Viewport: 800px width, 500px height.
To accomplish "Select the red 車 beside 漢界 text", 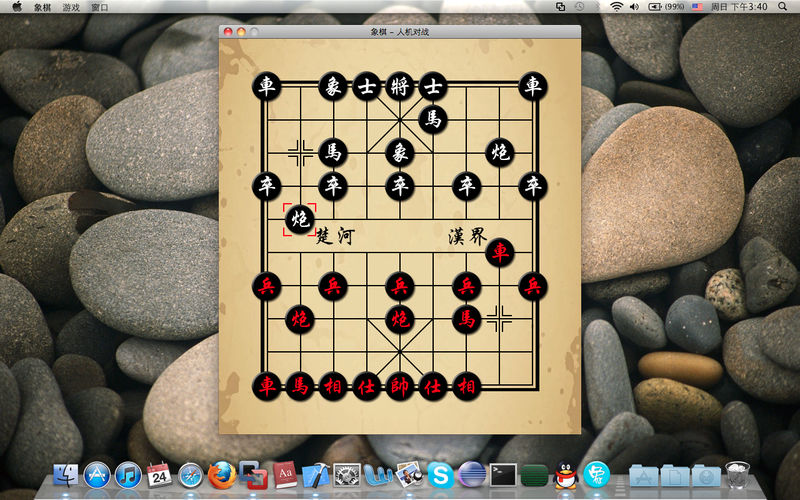I will pyautogui.click(x=499, y=252).
